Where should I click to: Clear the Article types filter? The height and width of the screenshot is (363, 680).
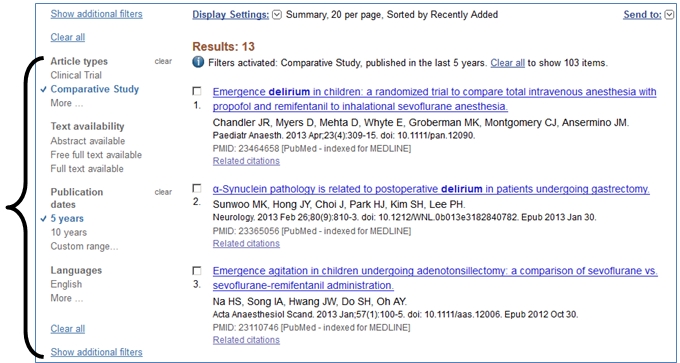pos(163,61)
